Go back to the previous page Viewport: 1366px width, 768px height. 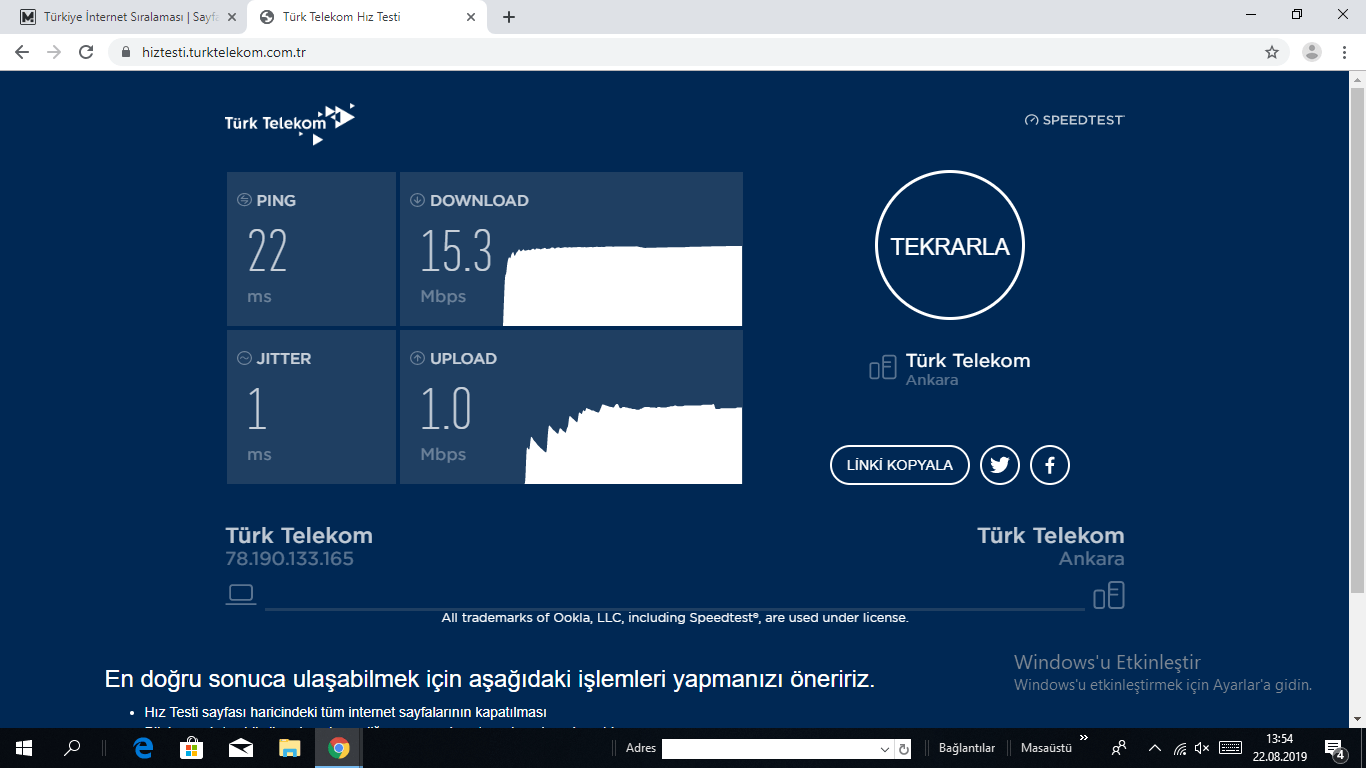(x=22, y=52)
